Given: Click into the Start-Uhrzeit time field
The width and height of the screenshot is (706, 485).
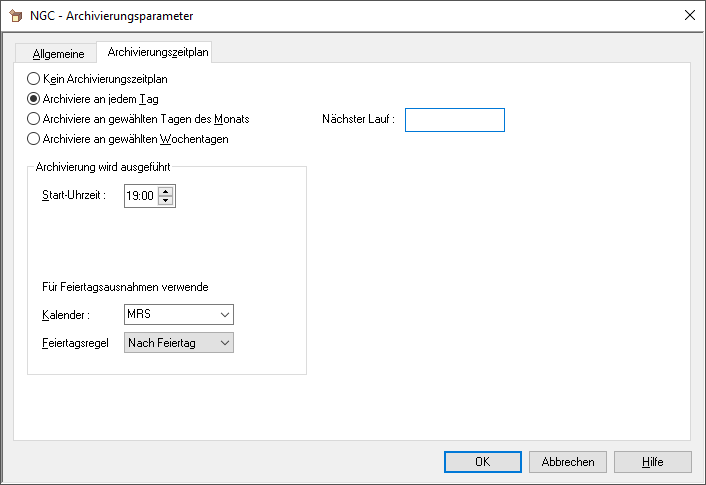Looking at the screenshot, I should click(140, 197).
